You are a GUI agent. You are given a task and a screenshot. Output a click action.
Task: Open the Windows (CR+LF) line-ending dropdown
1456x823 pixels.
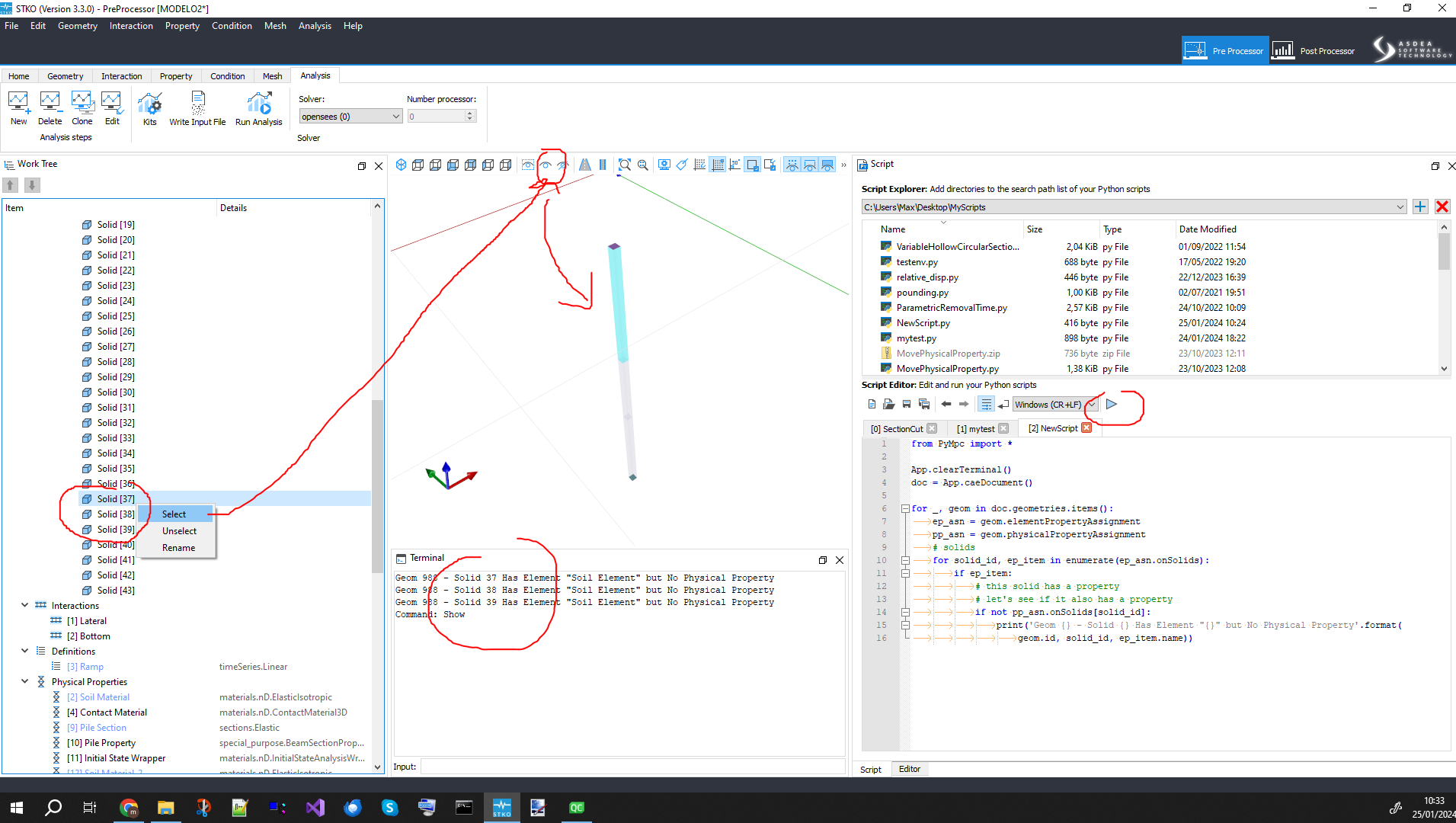click(x=1055, y=405)
